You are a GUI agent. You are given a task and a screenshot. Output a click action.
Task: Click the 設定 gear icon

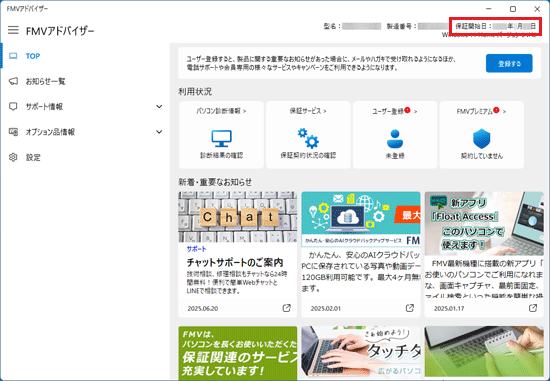point(13,157)
